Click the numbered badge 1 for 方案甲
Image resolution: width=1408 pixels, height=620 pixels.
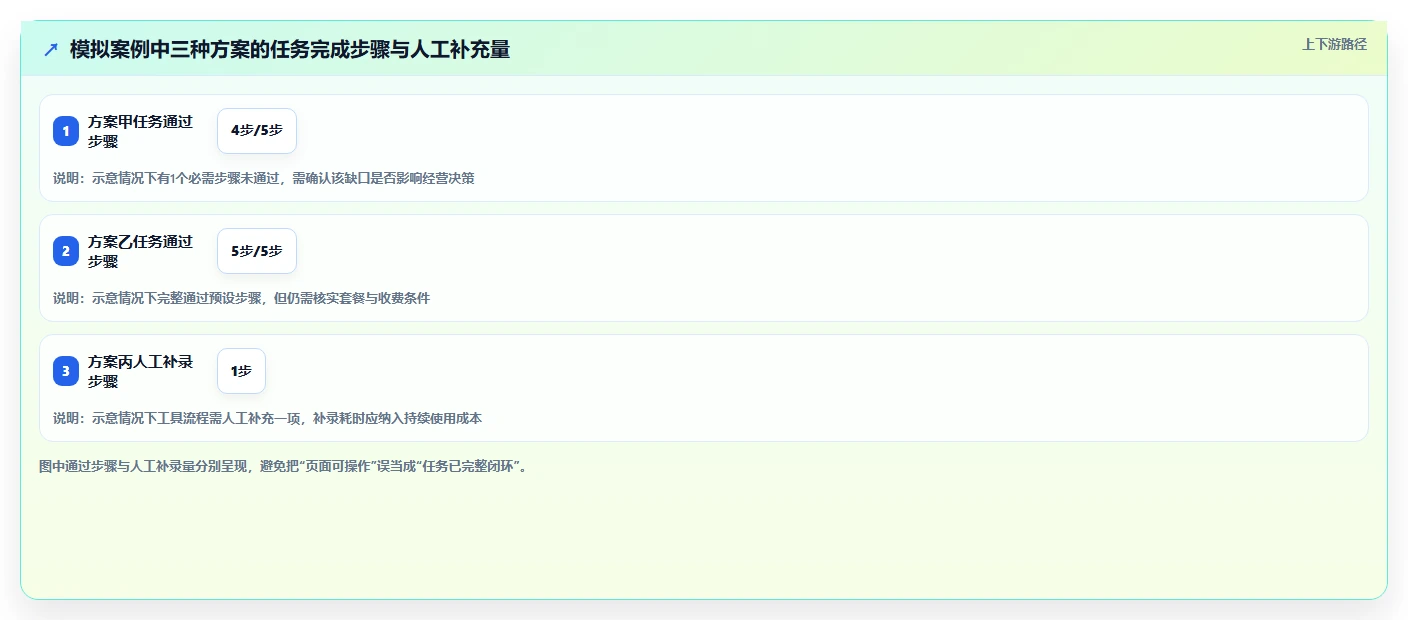[66, 131]
